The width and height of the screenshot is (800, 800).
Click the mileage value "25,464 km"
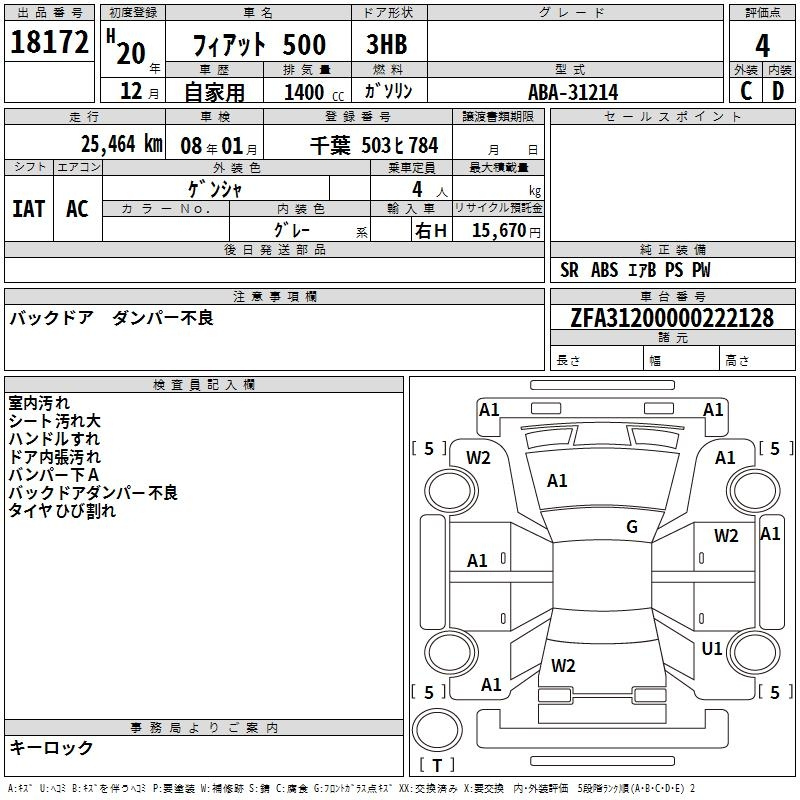coord(122,144)
